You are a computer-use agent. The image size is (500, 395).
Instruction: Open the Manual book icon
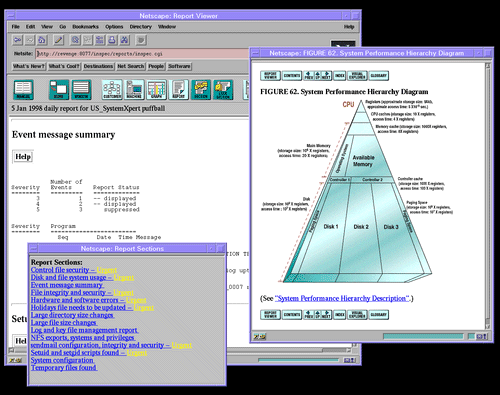[x=23, y=90]
